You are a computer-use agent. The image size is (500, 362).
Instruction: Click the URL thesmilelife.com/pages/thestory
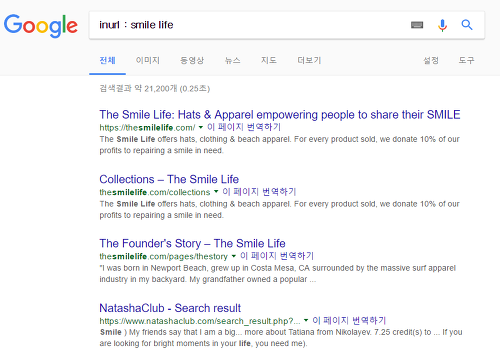click(x=164, y=257)
